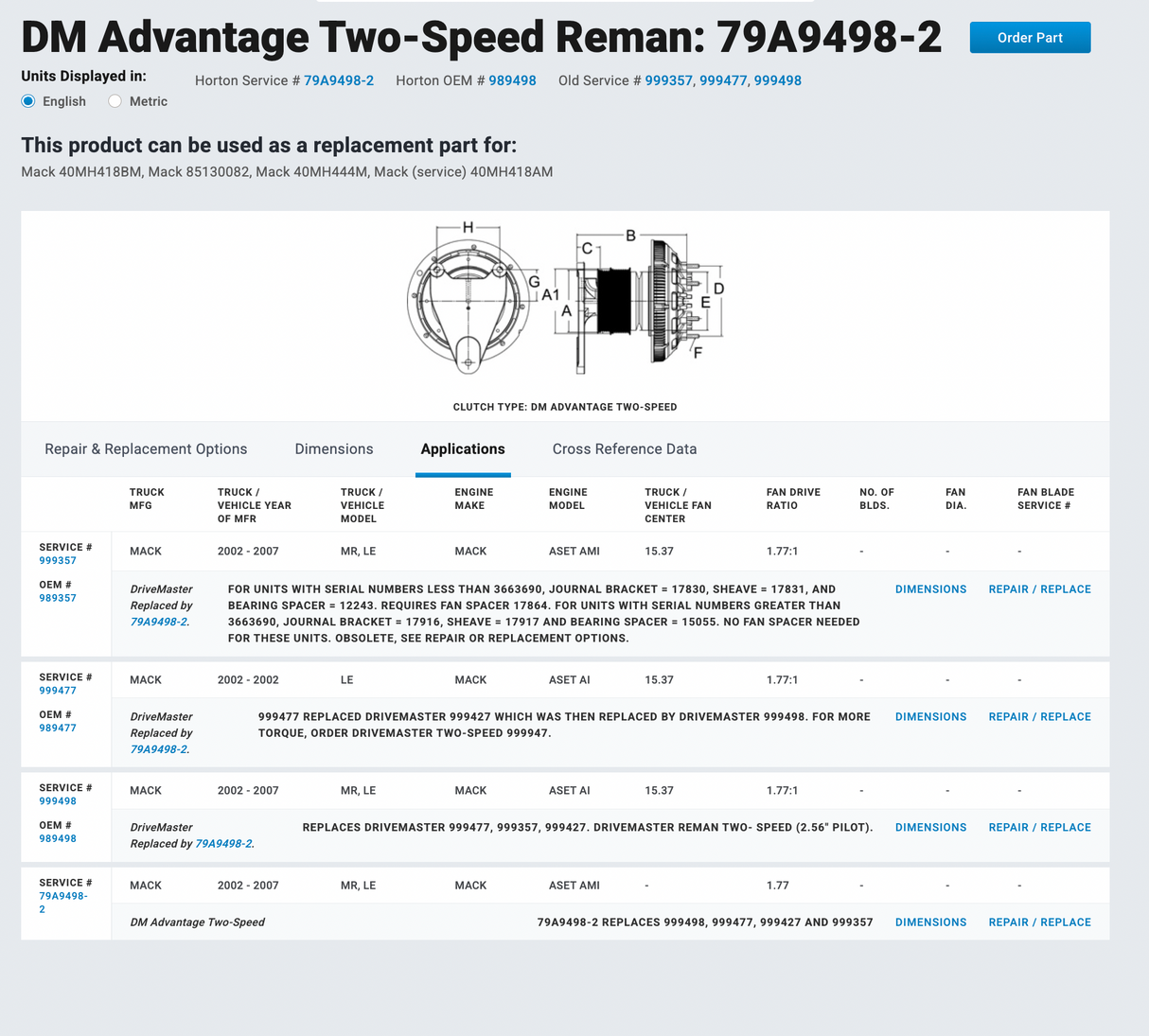Open DIMENSIONS link for service 999498 row
Image resolution: width=1149 pixels, height=1036 pixels.
(x=930, y=828)
